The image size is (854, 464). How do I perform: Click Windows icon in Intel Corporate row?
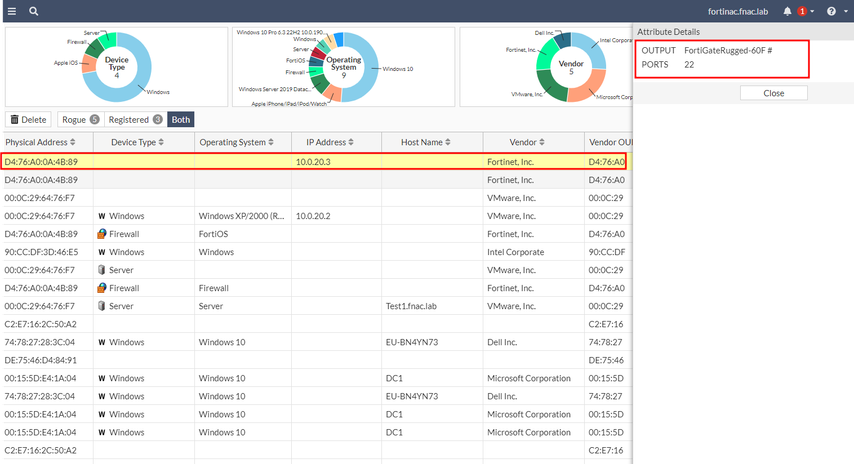click(x=102, y=252)
